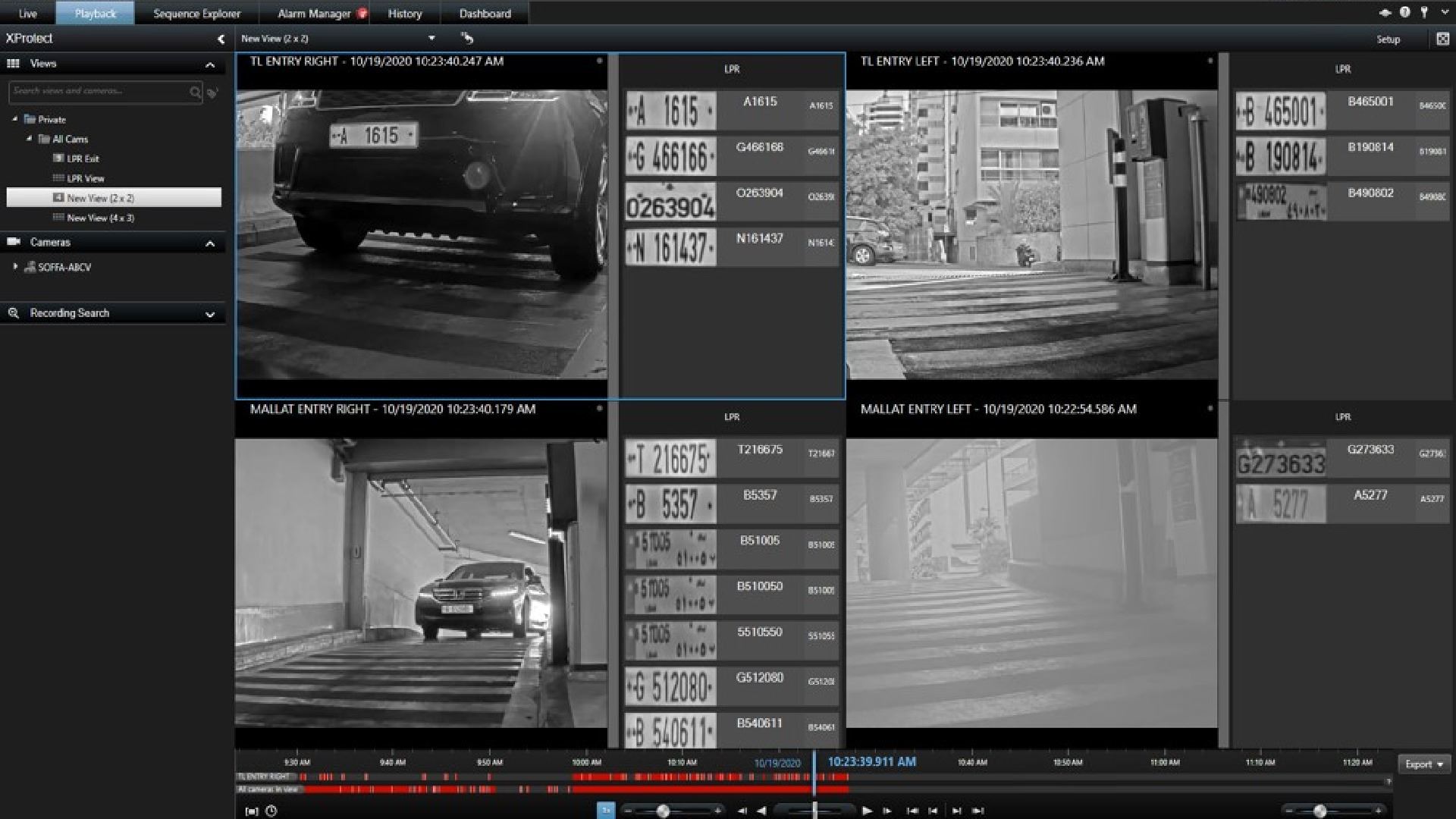Collapse the Cameras section
This screenshot has height=819, width=1456.
coord(210,243)
